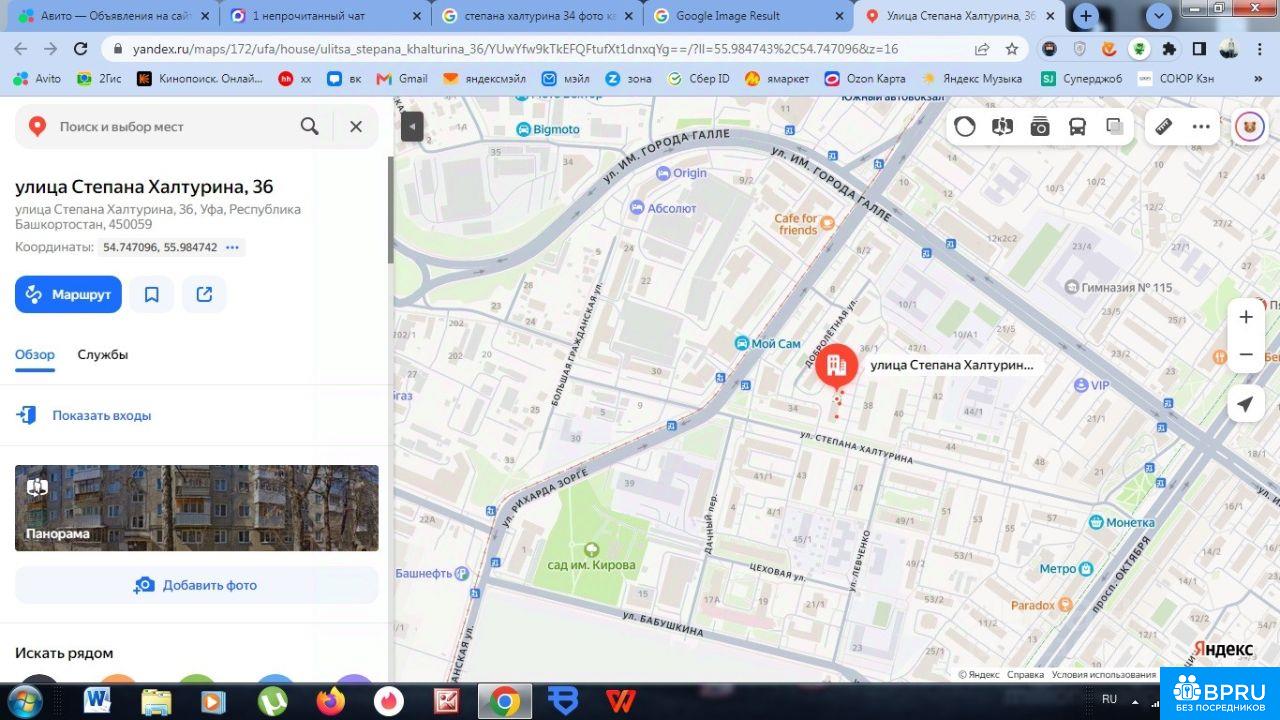Click the 'Башнефть' map label
This screenshot has height=720, width=1280.
coord(432,574)
